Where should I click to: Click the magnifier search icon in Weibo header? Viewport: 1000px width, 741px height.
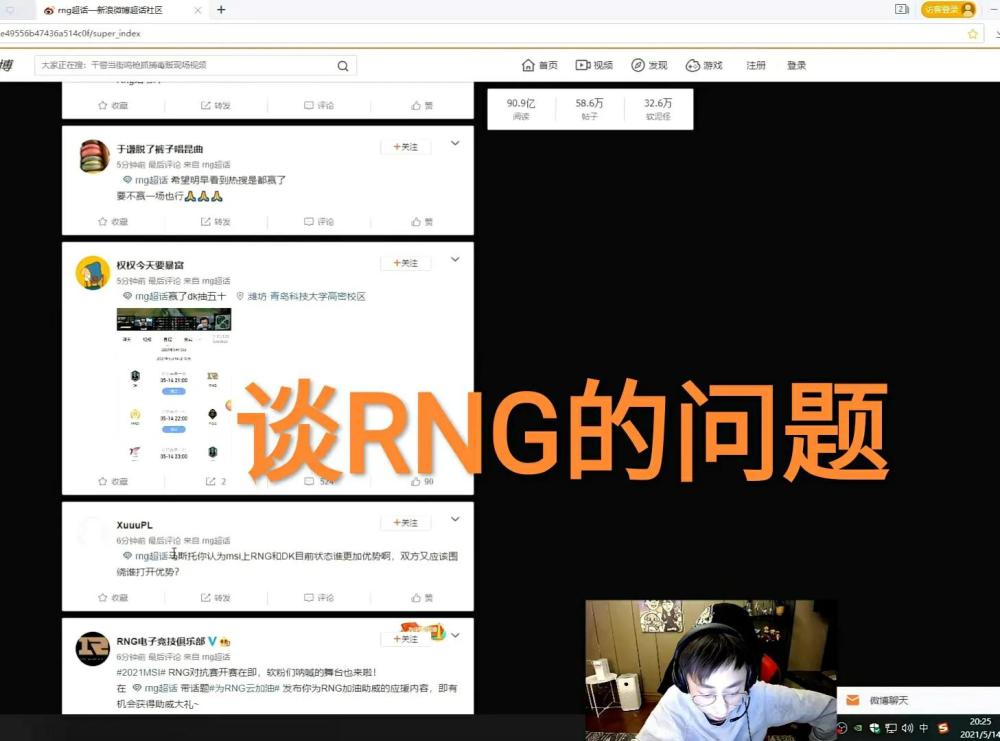(x=342, y=66)
